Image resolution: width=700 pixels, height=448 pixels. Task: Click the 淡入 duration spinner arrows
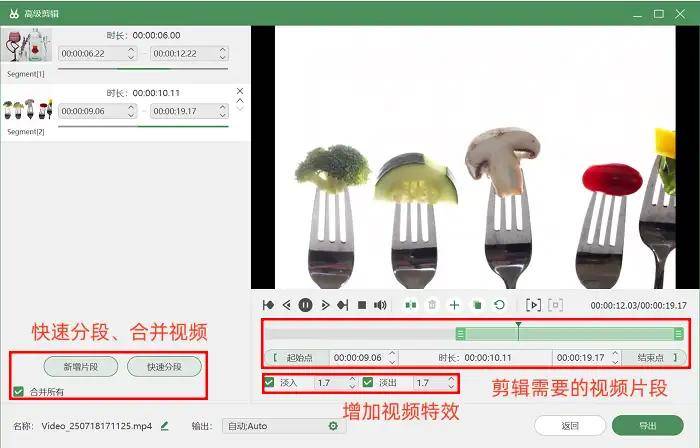click(351, 383)
